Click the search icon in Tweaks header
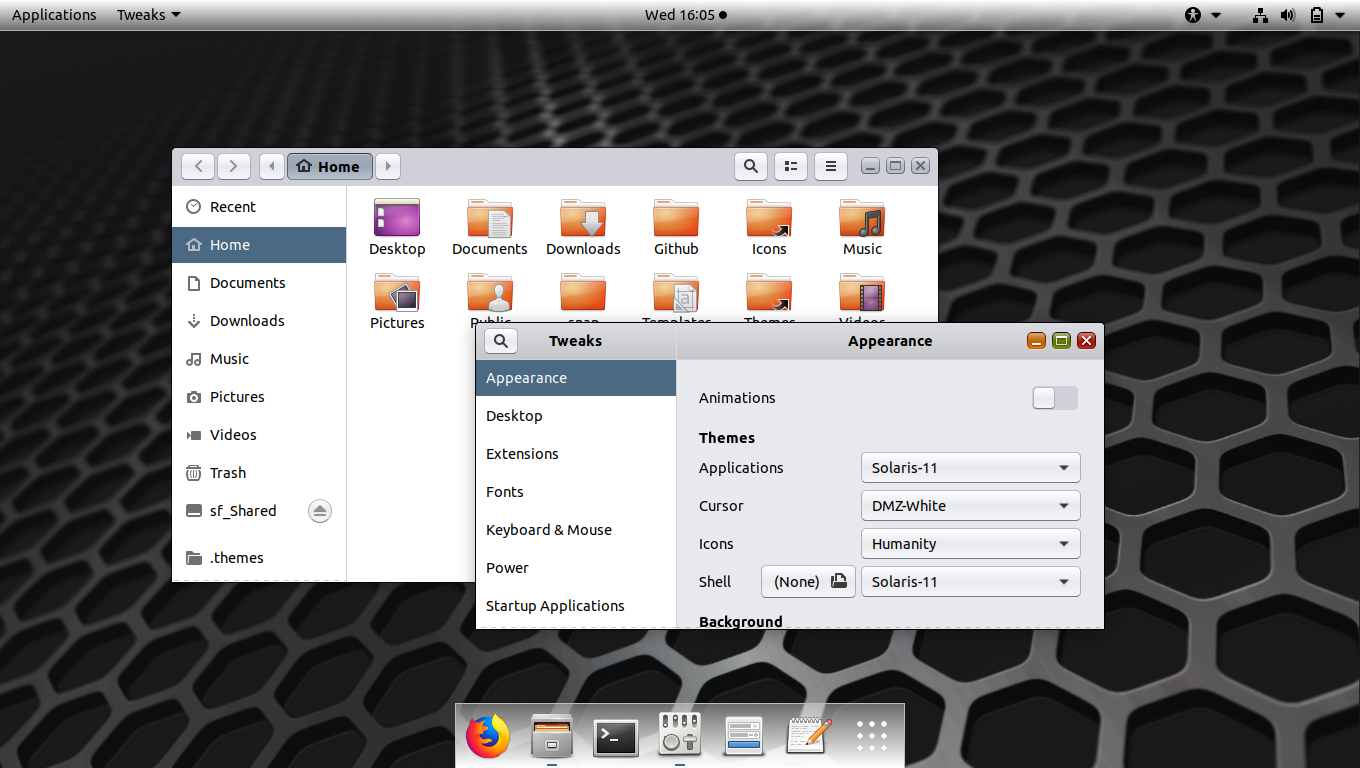Image resolution: width=1360 pixels, height=768 pixels. click(500, 340)
